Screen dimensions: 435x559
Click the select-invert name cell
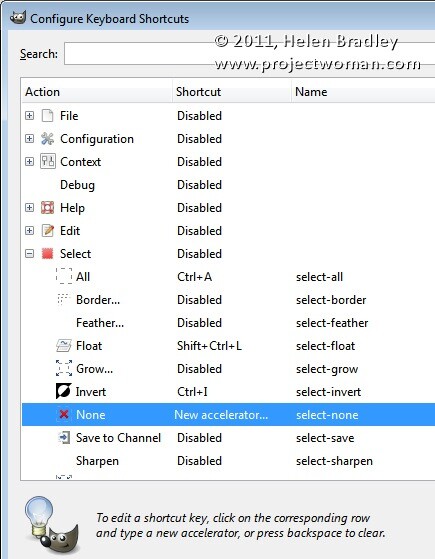point(328,391)
